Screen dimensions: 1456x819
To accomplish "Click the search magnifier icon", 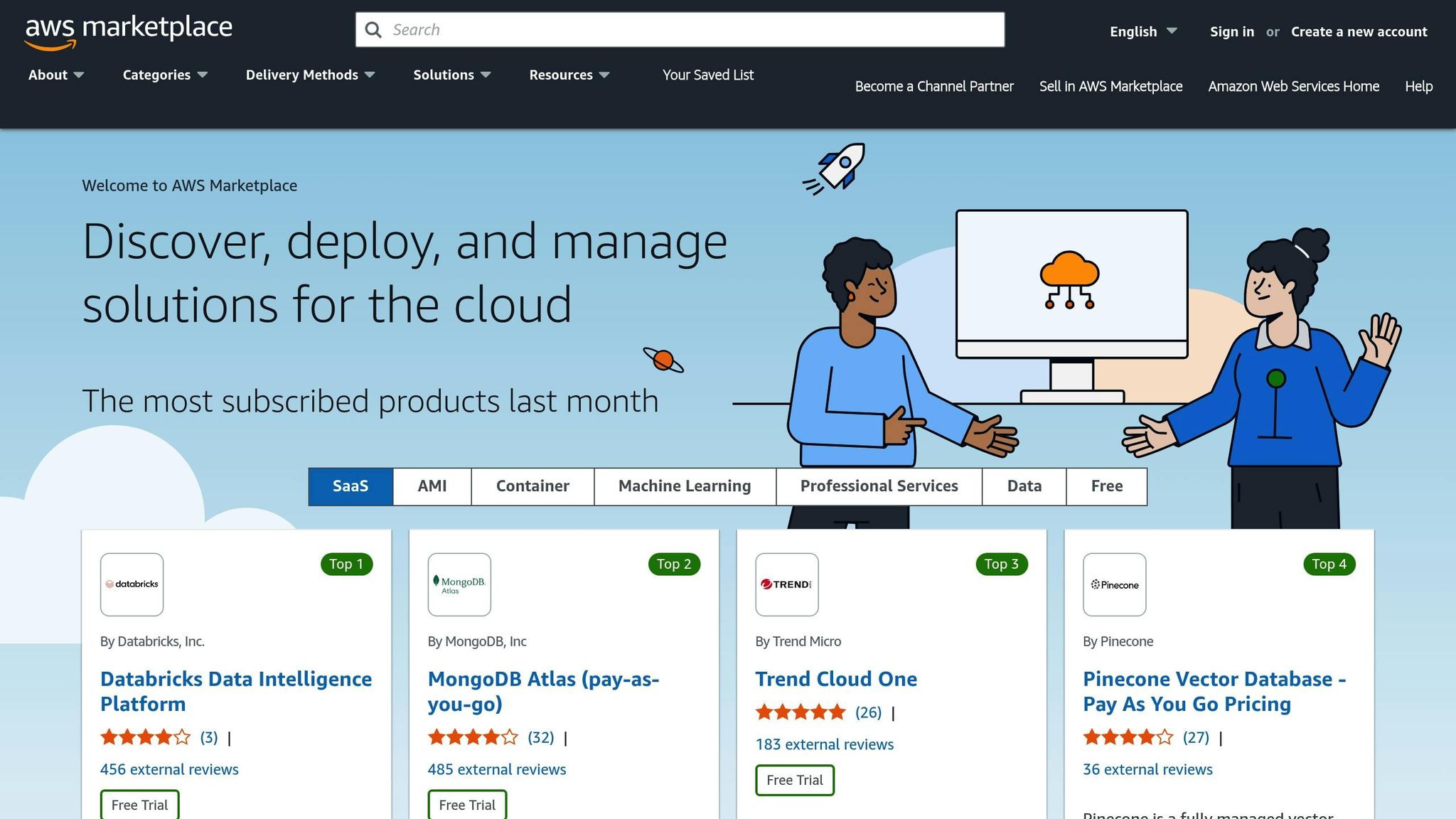I will (373, 30).
